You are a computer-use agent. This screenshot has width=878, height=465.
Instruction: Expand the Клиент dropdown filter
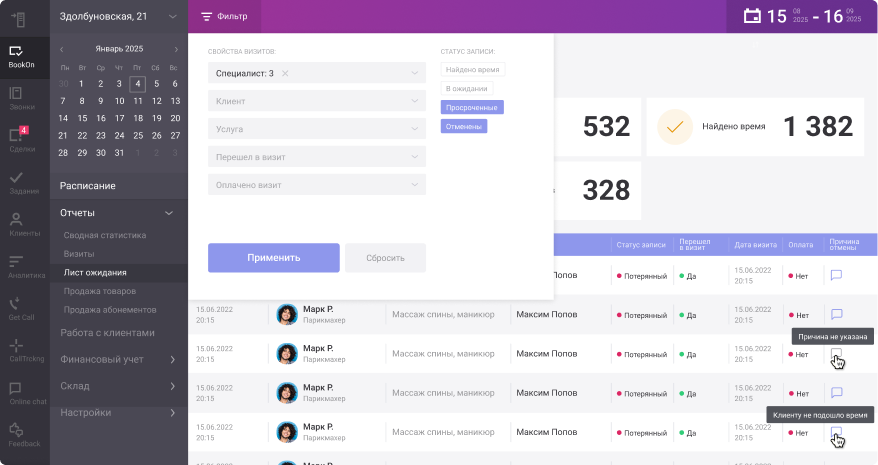click(316, 100)
